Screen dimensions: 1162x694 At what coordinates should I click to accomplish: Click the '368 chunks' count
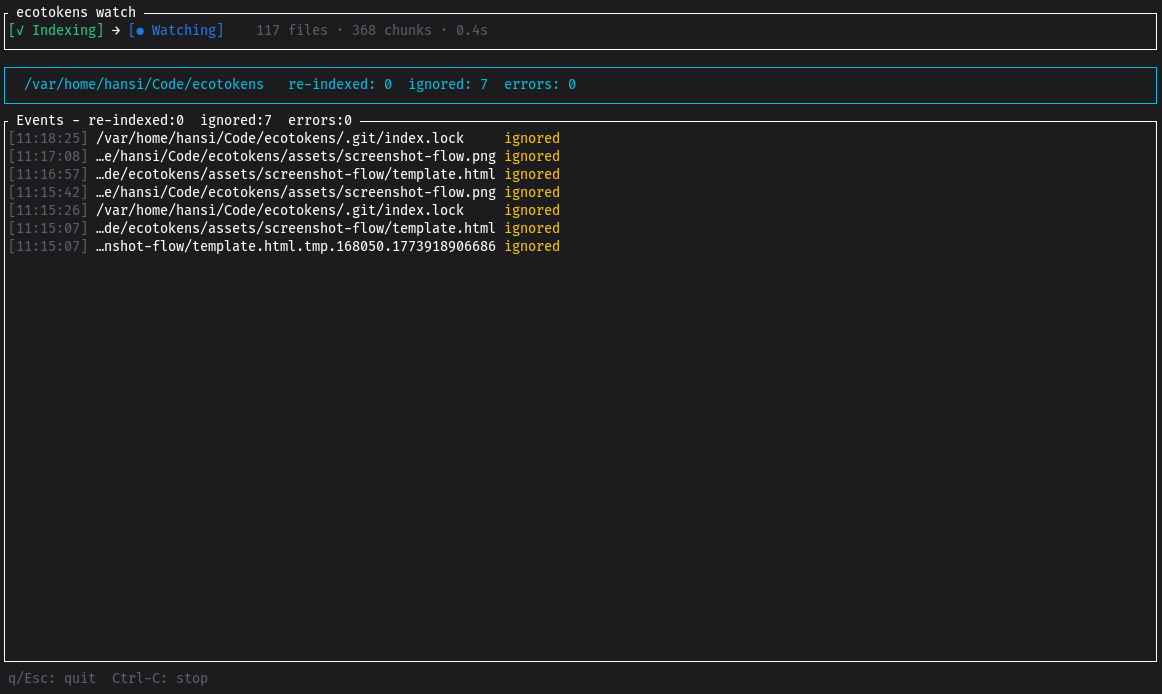coord(392,30)
